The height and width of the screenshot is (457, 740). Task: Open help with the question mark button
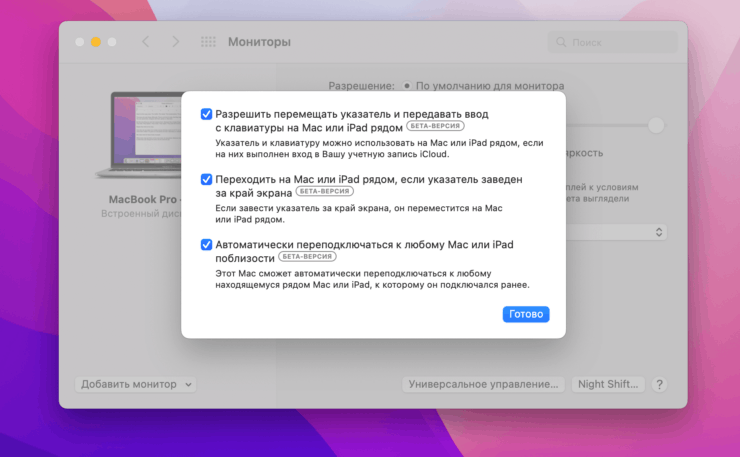[660, 384]
